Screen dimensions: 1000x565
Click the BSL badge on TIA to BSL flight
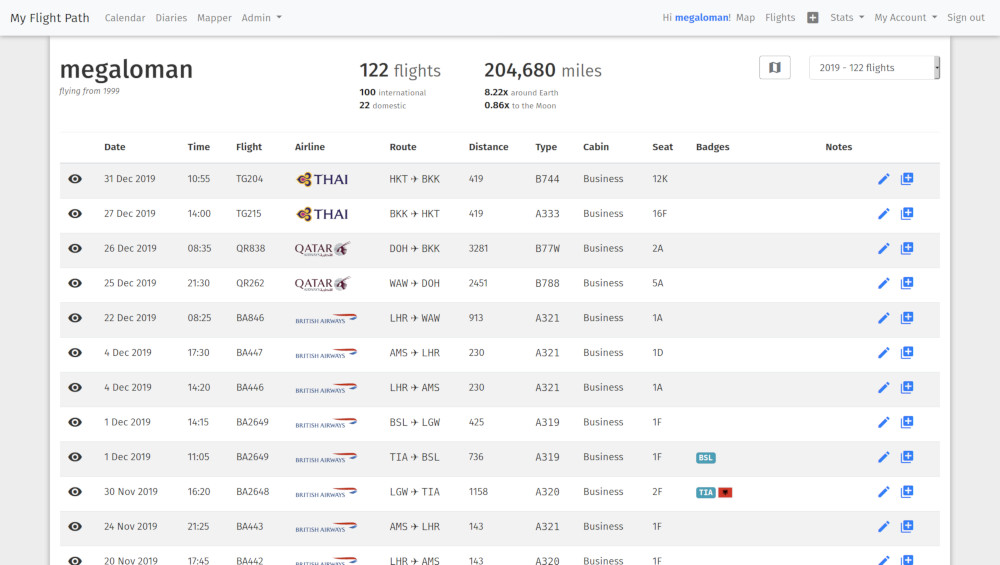(706, 457)
